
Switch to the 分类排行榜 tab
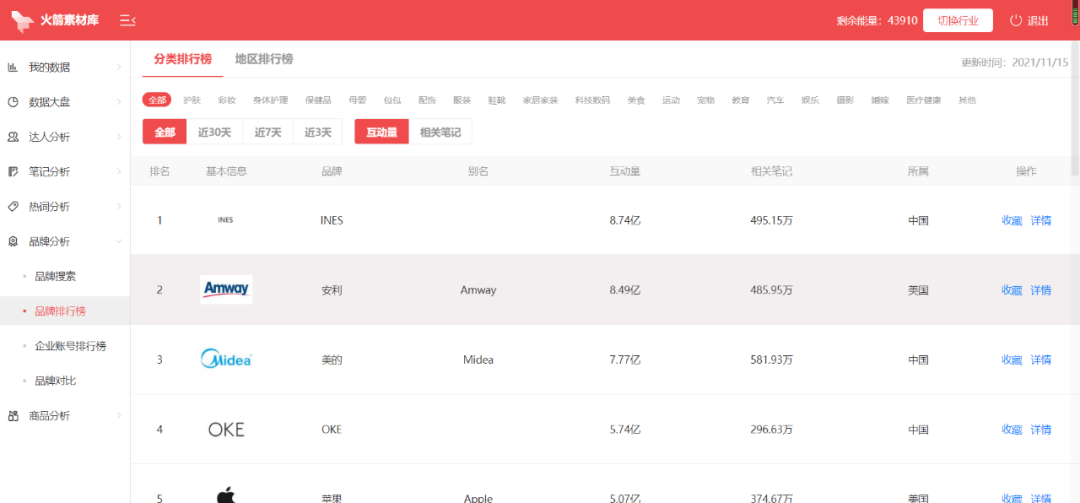(x=183, y=59)
